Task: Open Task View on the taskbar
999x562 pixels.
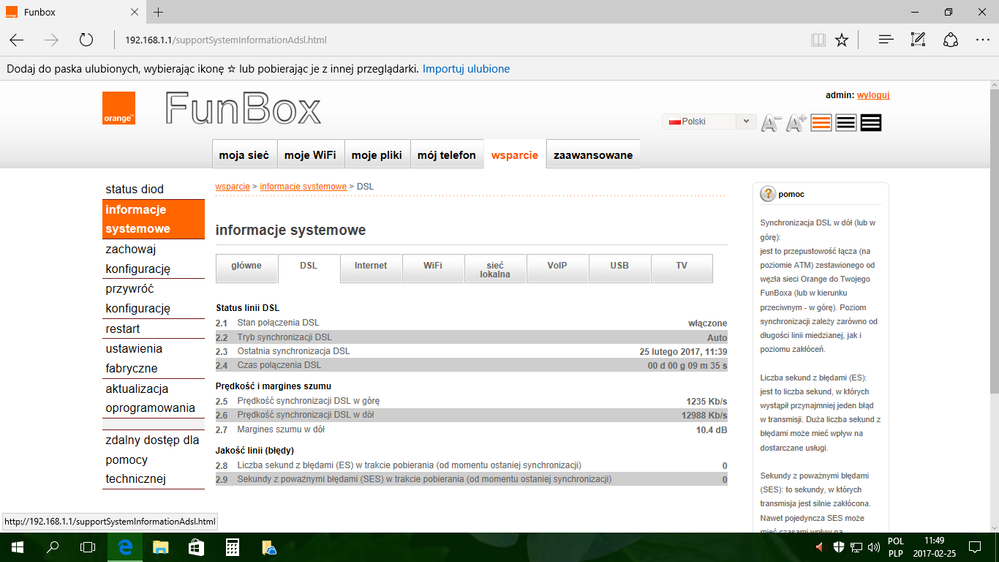Action: point(87,547)
